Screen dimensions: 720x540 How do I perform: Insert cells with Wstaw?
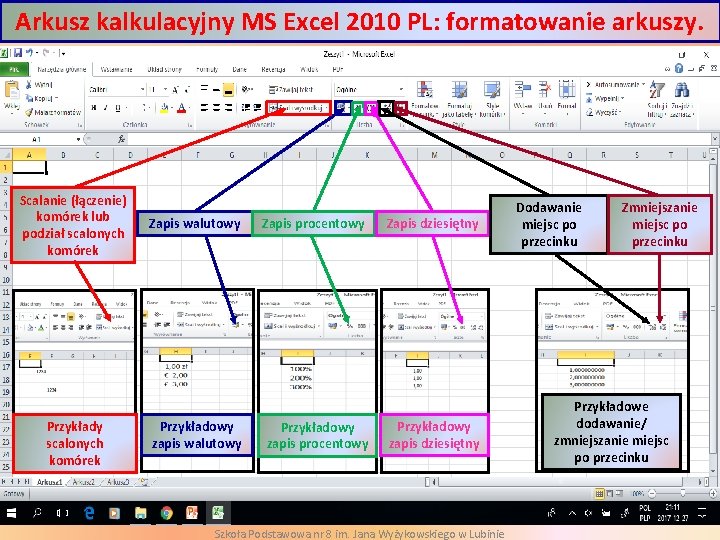(x=523, y=97)
